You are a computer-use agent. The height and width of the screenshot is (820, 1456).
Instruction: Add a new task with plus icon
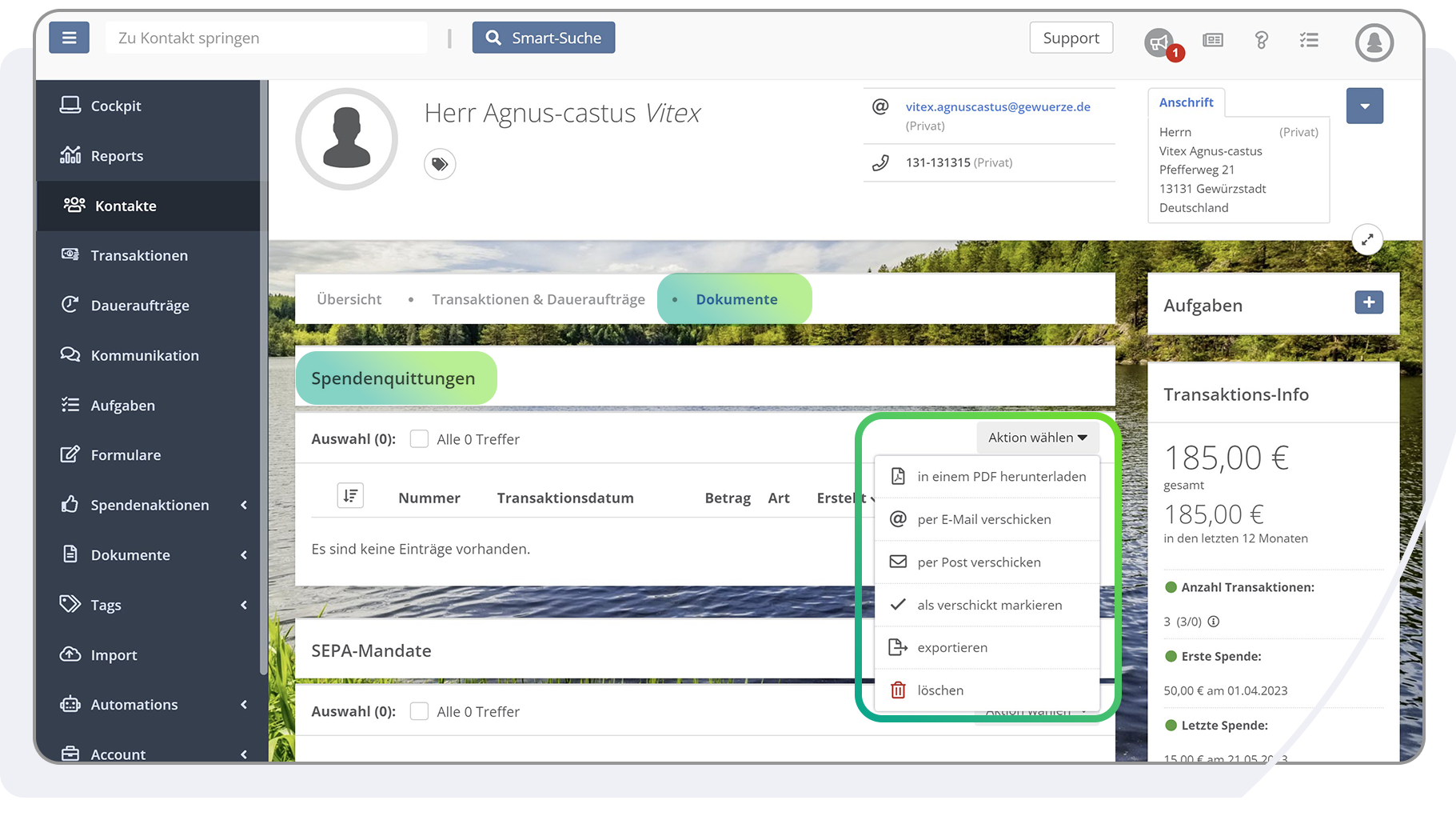tap(1369, 302)
